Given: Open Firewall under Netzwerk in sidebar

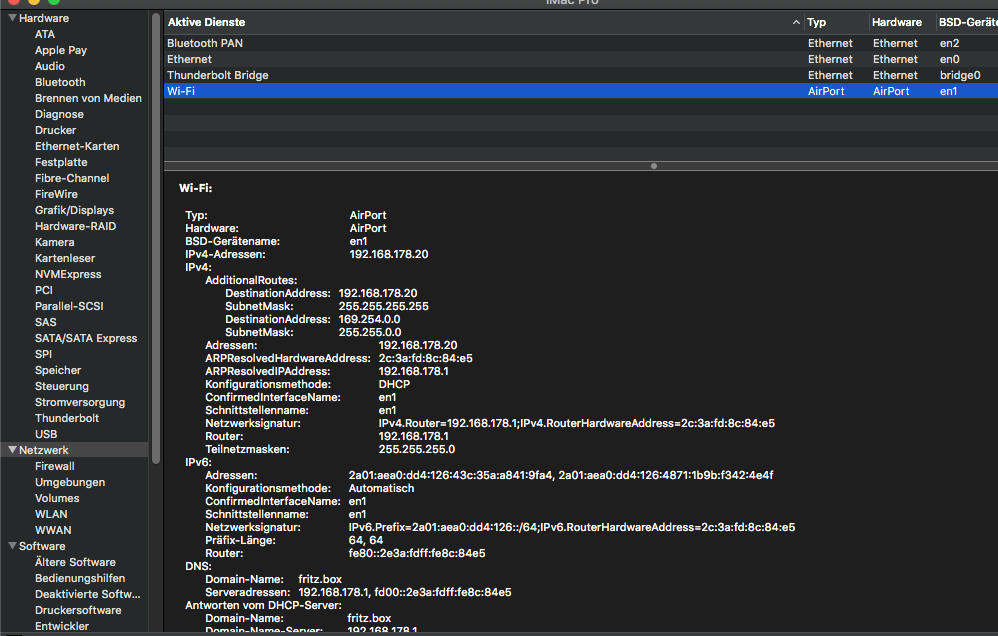Looking at the screenshot, I should (54, 466).
